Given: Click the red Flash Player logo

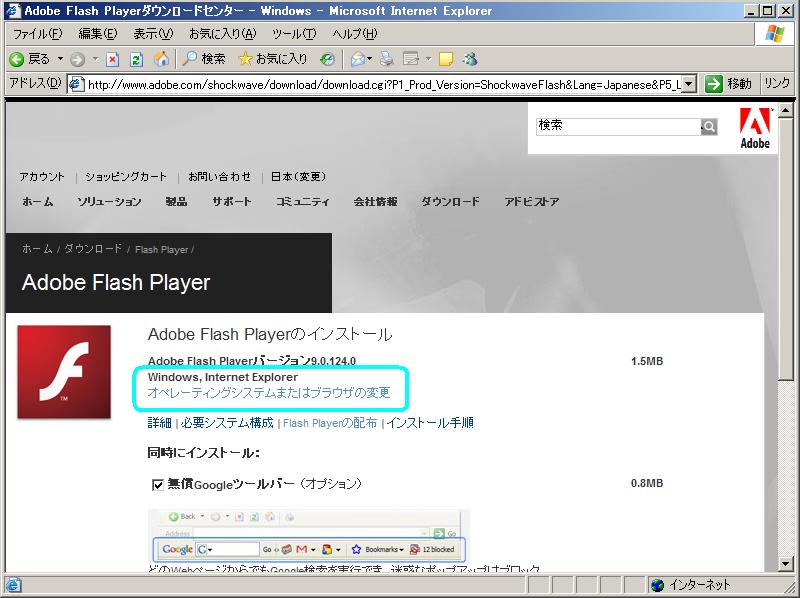Looking at the screenshot, I should pos(64,372).
